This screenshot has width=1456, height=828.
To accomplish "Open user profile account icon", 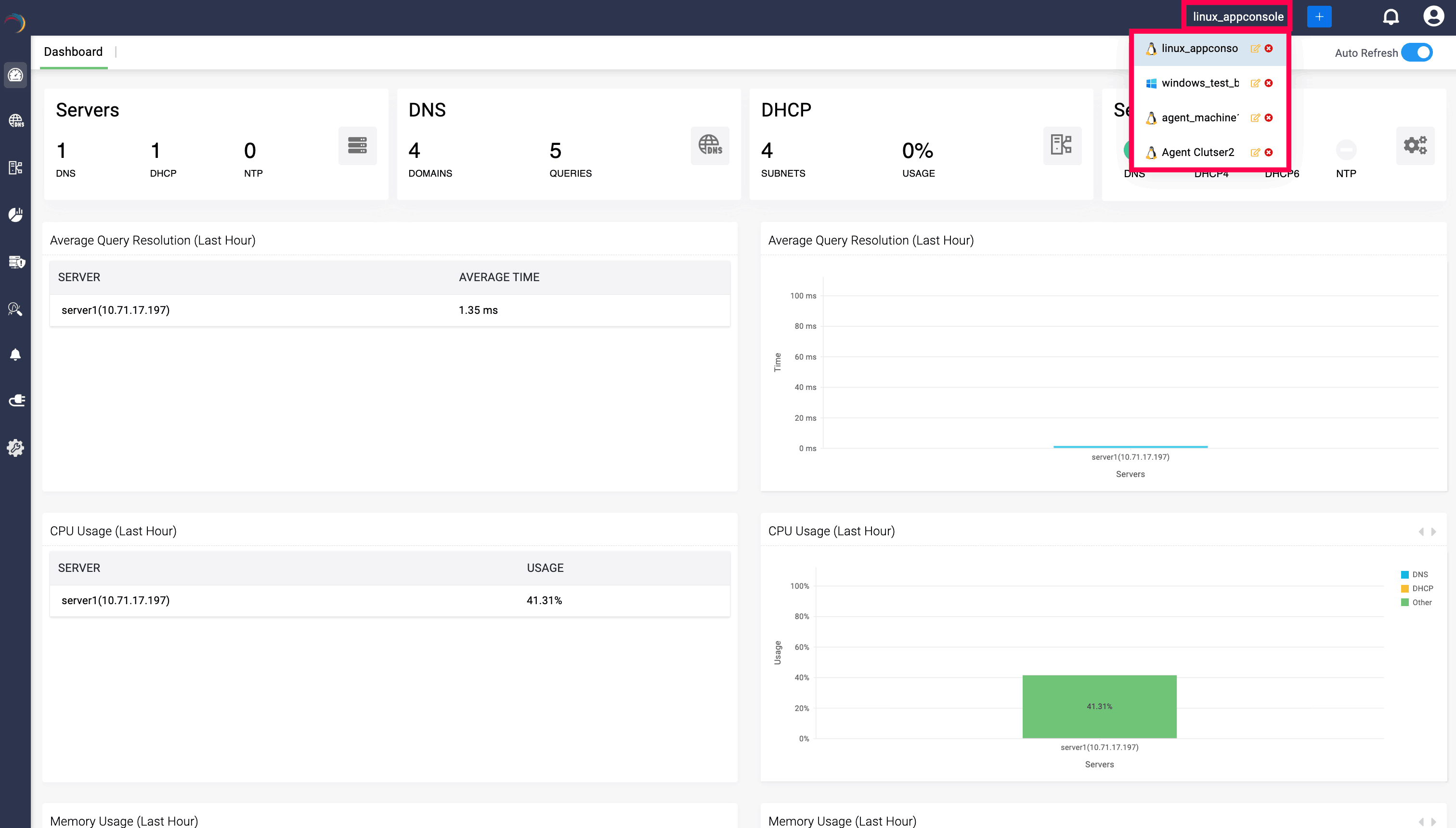I will [1433, 16].
